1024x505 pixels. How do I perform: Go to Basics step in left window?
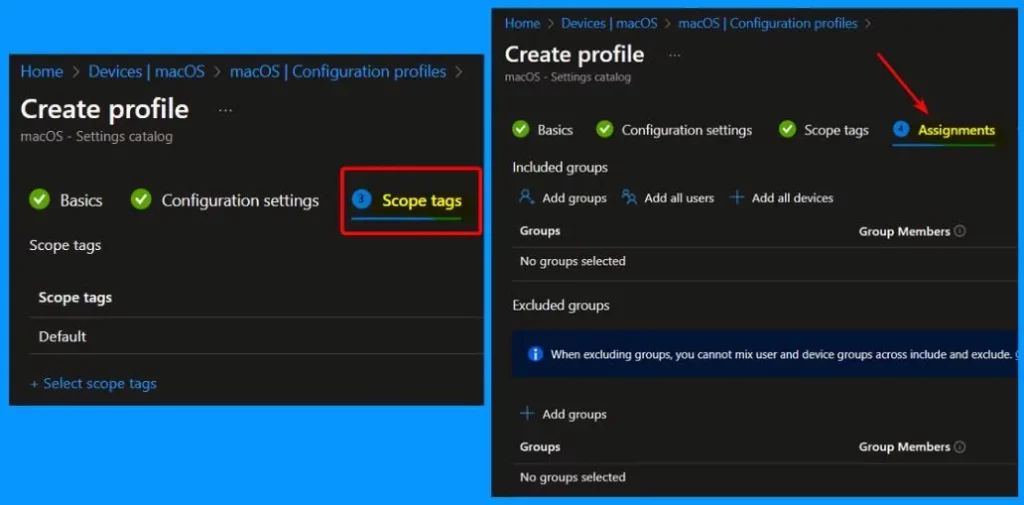point(81,201)
